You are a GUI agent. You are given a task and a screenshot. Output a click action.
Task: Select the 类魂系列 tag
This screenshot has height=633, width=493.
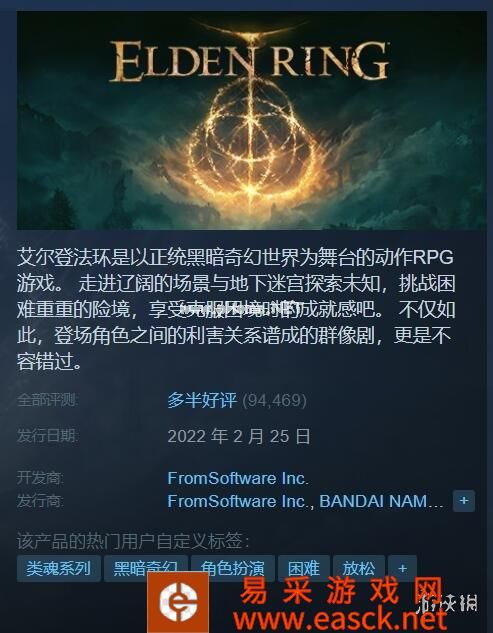59,568
